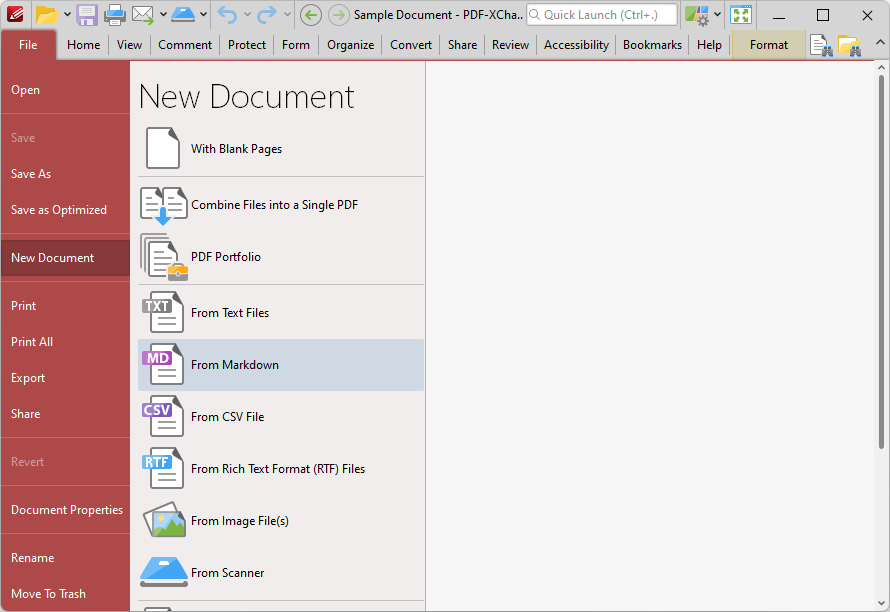Click the Save floppy disk icon
Viewport: 890px width, 612px height.
pos(87,15)
